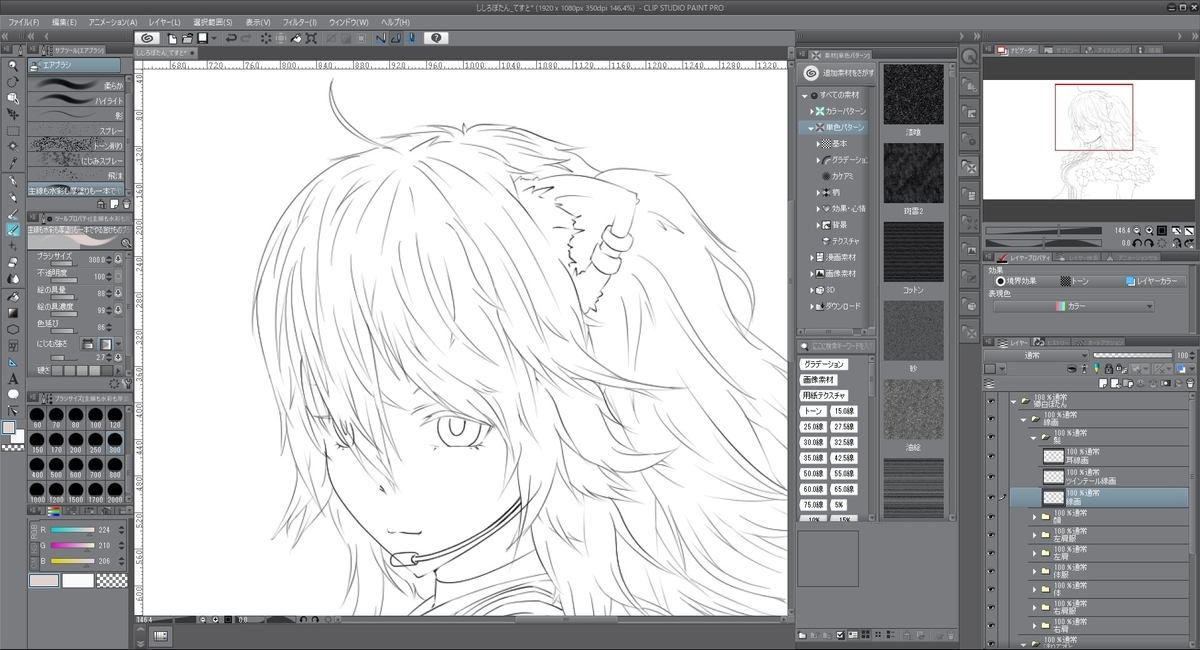1200x650 pixels.
Task: Select the Eyedropper tool
Action: (13, 163)
